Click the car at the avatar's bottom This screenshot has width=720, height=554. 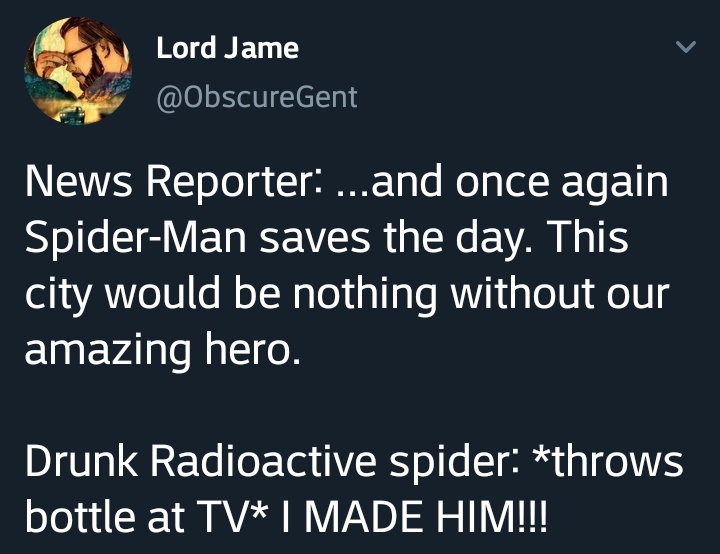point(70,113)
